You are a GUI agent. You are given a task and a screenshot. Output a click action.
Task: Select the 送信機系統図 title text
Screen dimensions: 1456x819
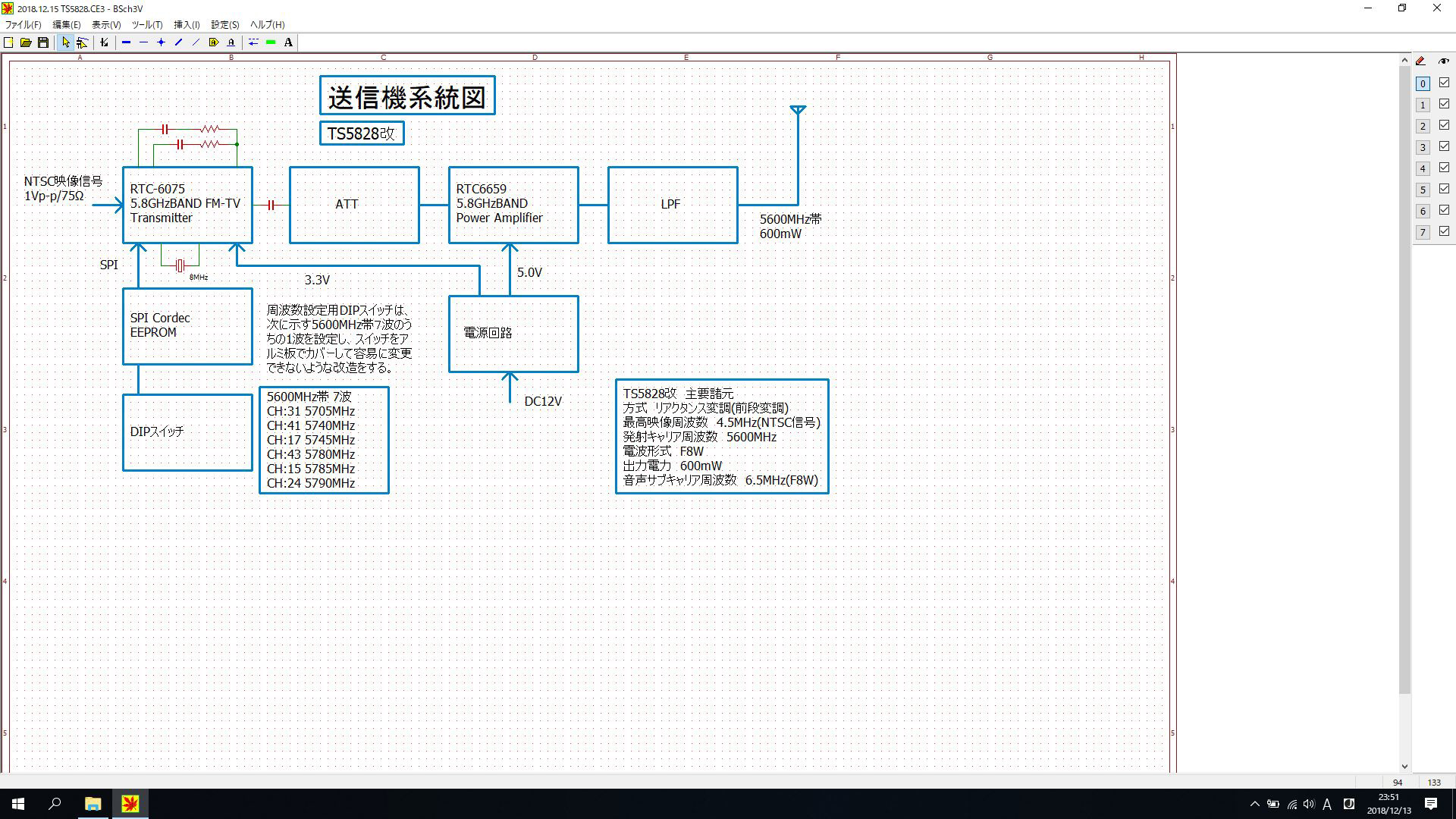pyautogui.click(x=407, y=97)
